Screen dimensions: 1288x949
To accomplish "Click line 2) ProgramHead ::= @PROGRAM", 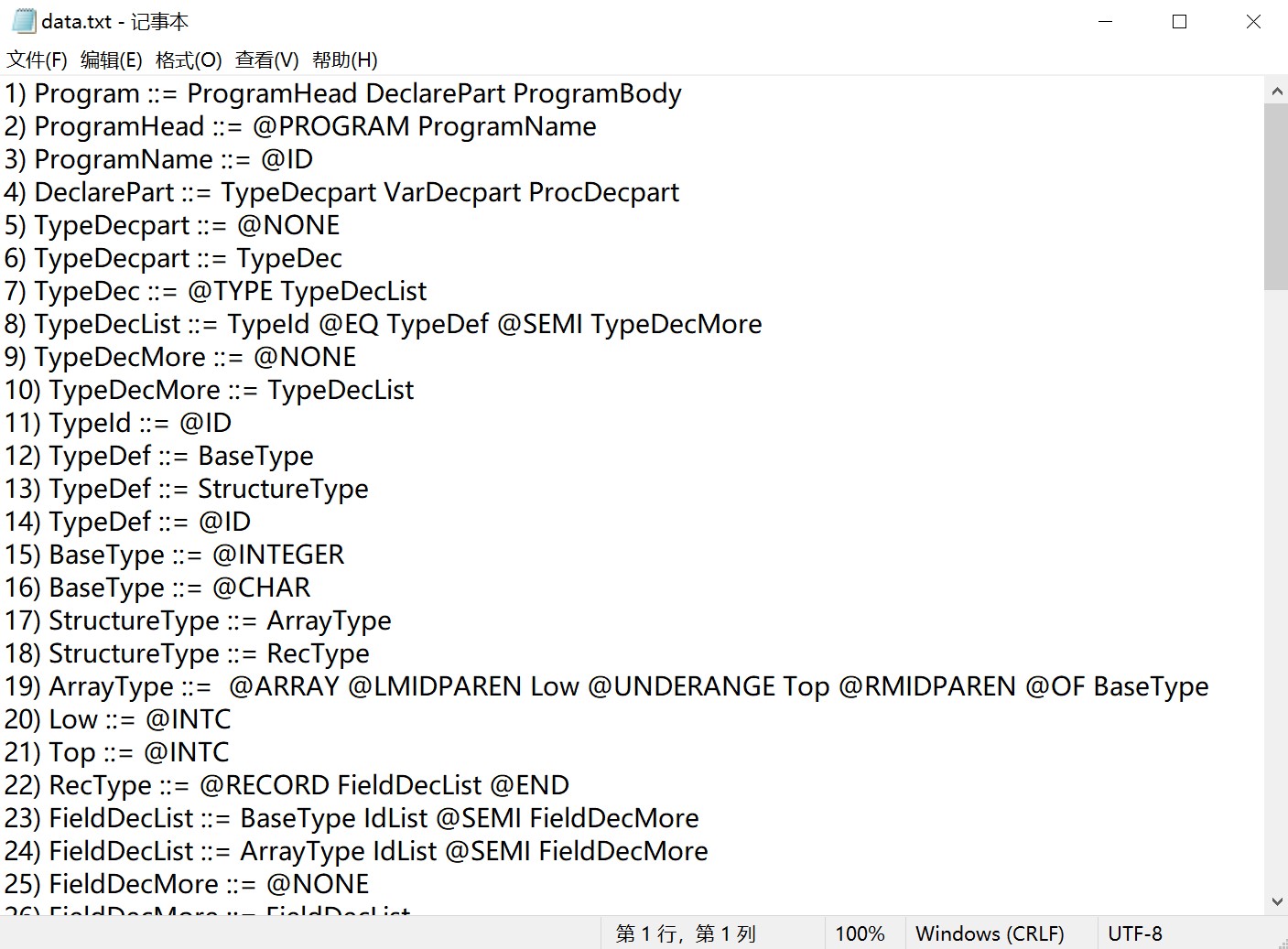I will [300, 126].
